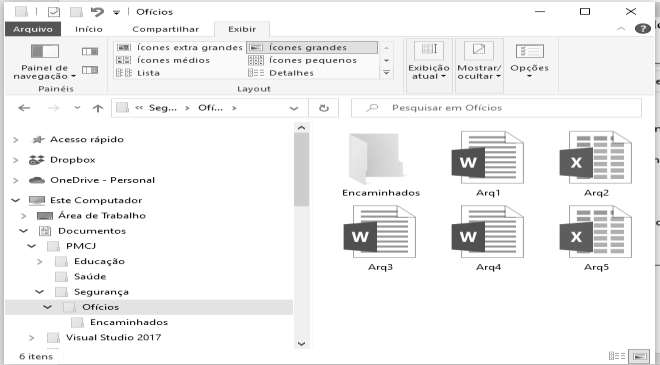
Task: Collapse the Documentos node
Action: (x=24, y=231)
